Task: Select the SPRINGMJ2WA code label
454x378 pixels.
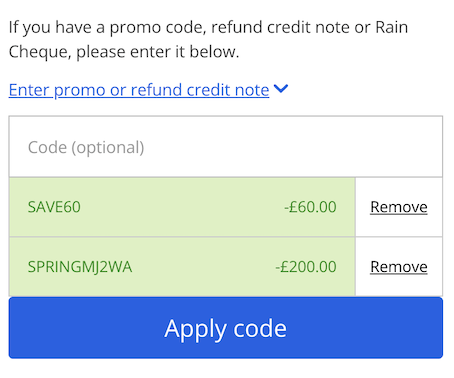Action: (80, 267)
